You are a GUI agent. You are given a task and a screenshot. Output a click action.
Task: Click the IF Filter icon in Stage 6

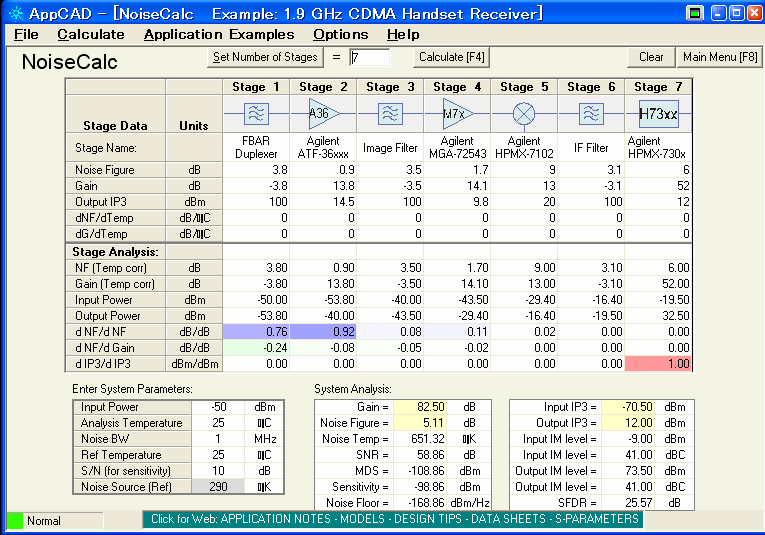(591, 114)
